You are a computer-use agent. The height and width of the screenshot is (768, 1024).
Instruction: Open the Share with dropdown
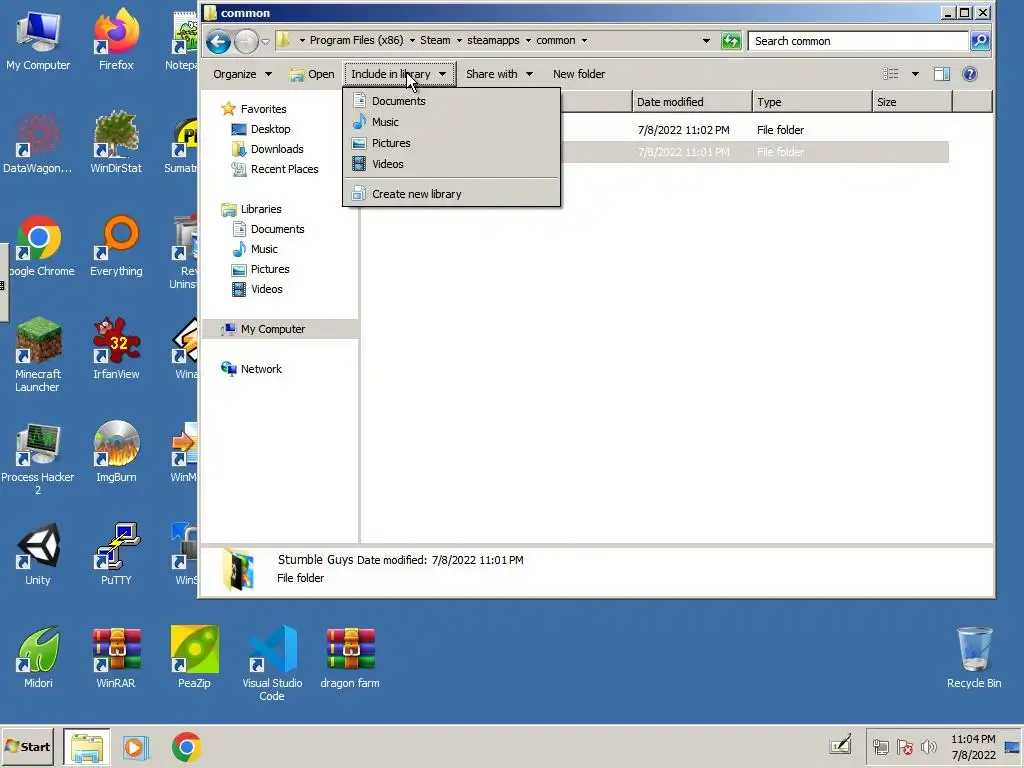click(x=499, y=74)
